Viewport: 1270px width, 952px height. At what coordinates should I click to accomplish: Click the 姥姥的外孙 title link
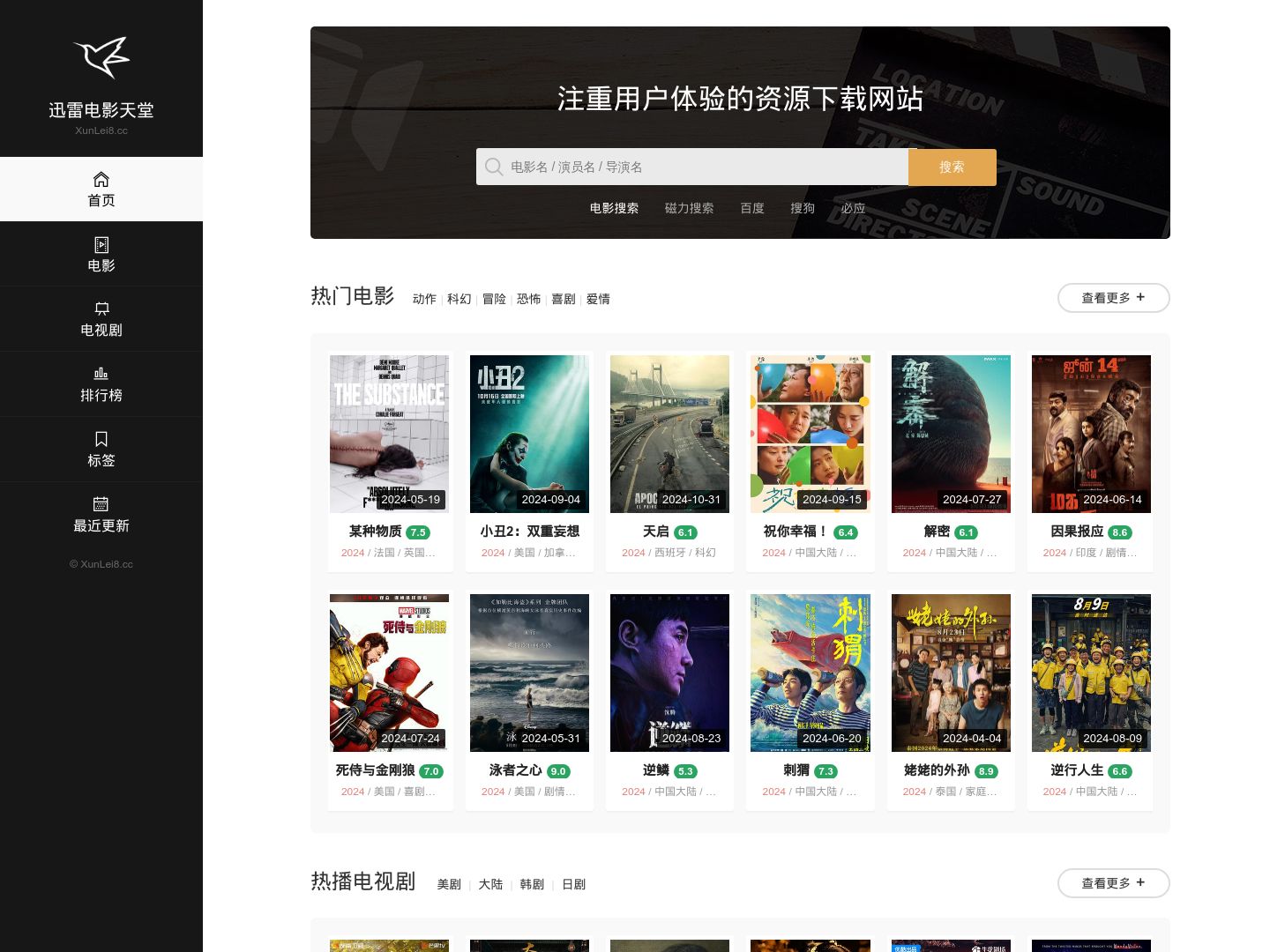tap(937, 770)
